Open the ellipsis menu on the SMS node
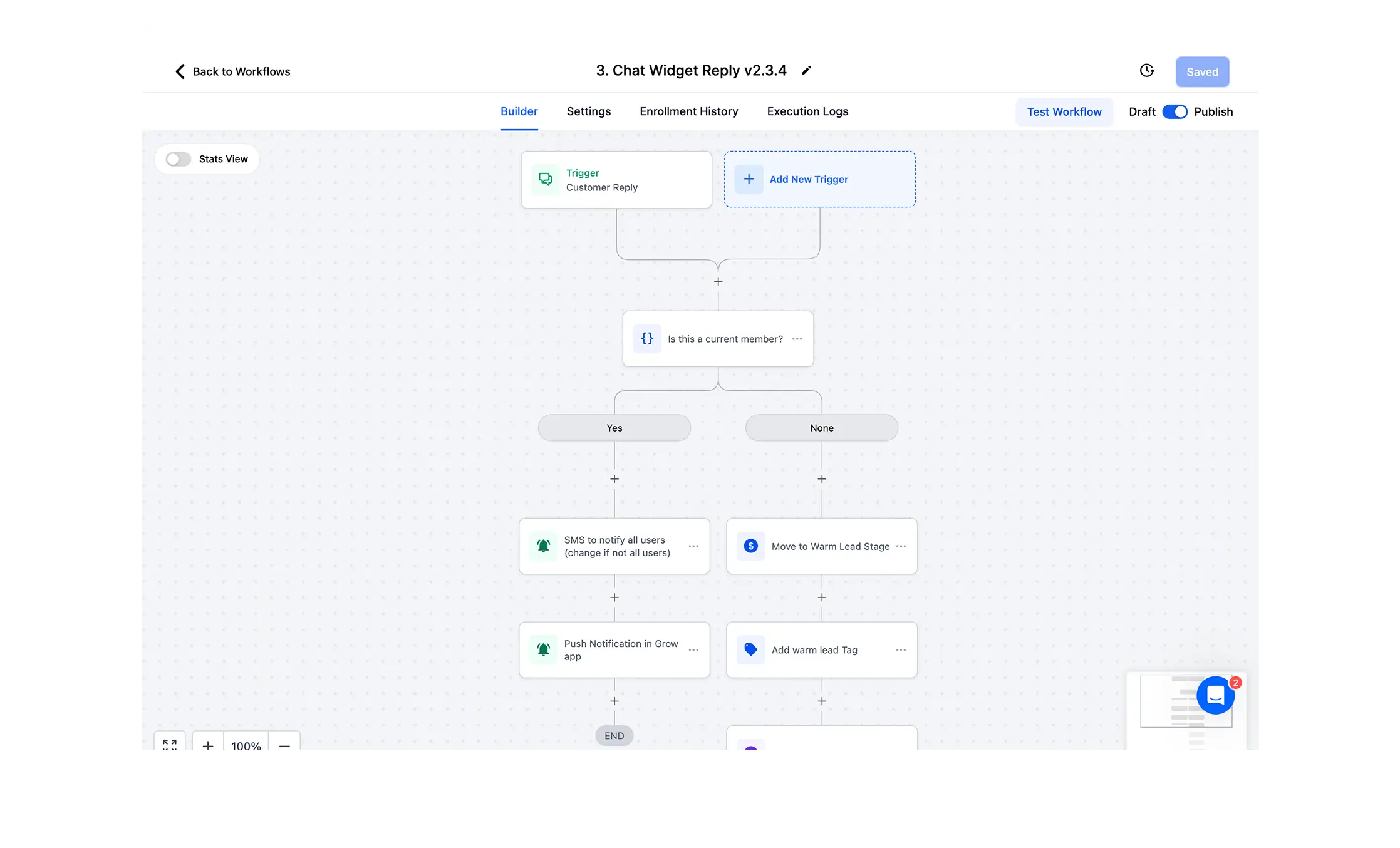 [x=693, y=546]
